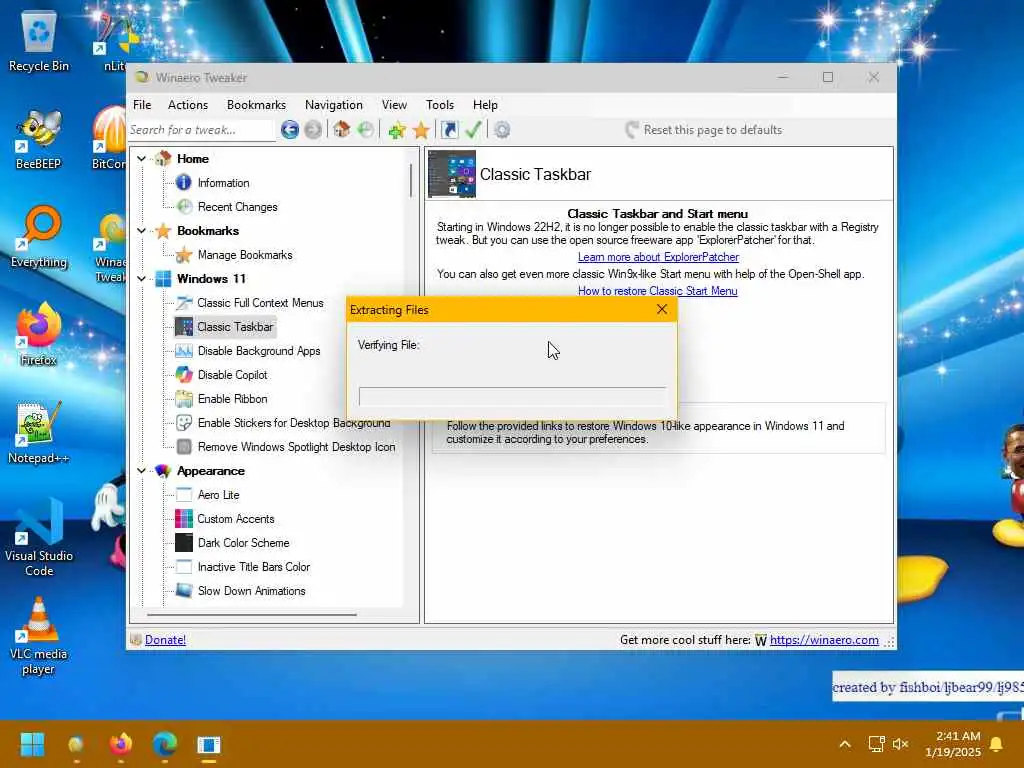1024x768 pixels.
Task: Open the Everything search desktop shortcut
Action: 39,236
